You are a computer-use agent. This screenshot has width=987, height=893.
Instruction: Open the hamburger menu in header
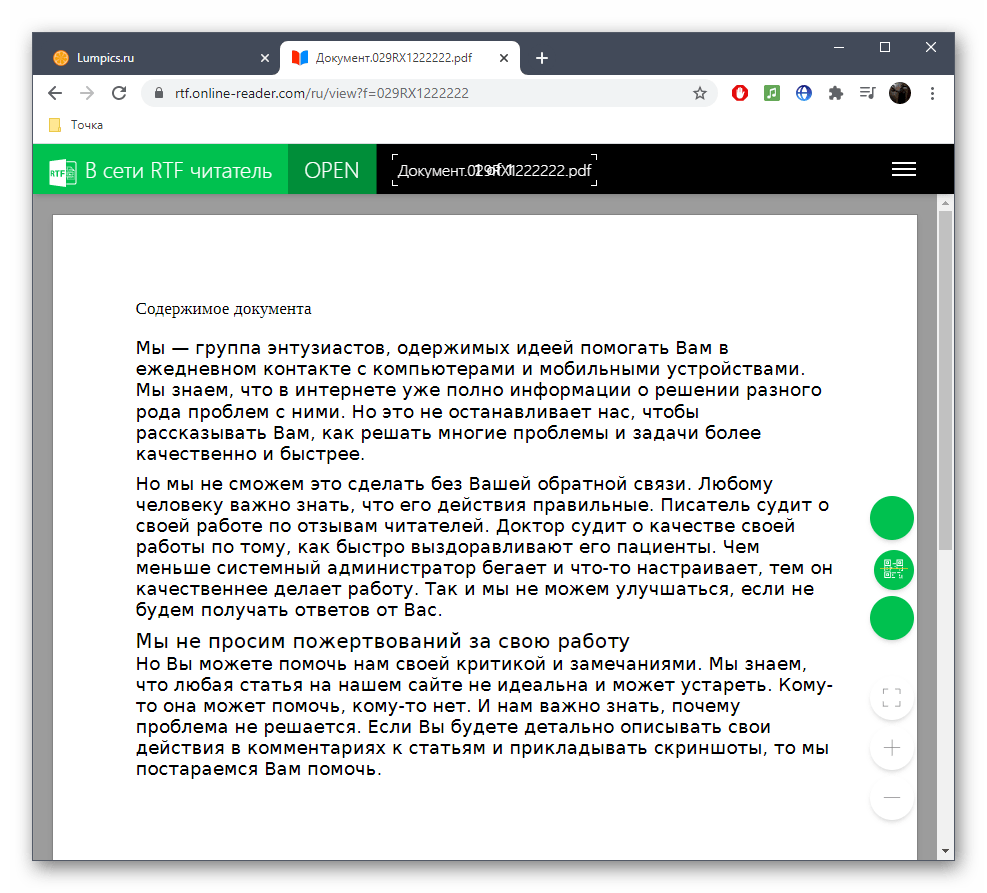coord(903,170)
